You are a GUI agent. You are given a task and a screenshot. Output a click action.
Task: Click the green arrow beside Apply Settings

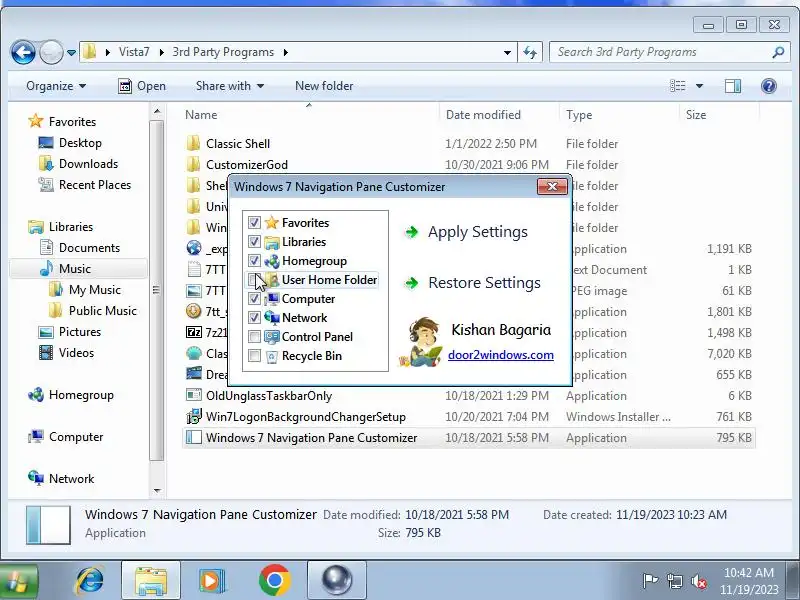411,233
